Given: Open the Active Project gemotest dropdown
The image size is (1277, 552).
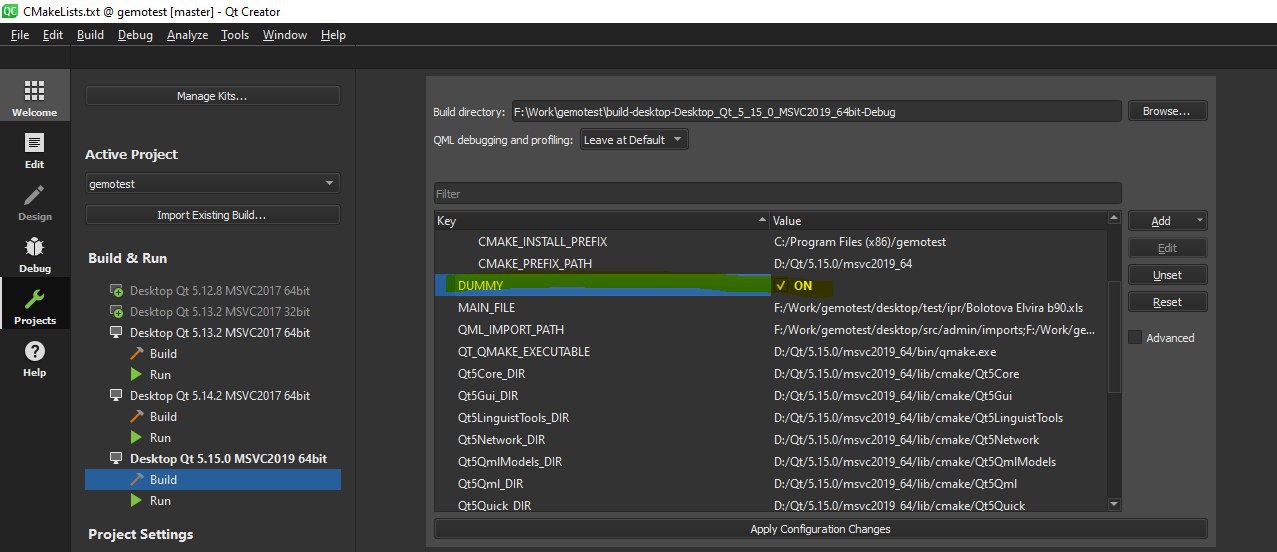Looking at the screenshot, I should point(213,184).
